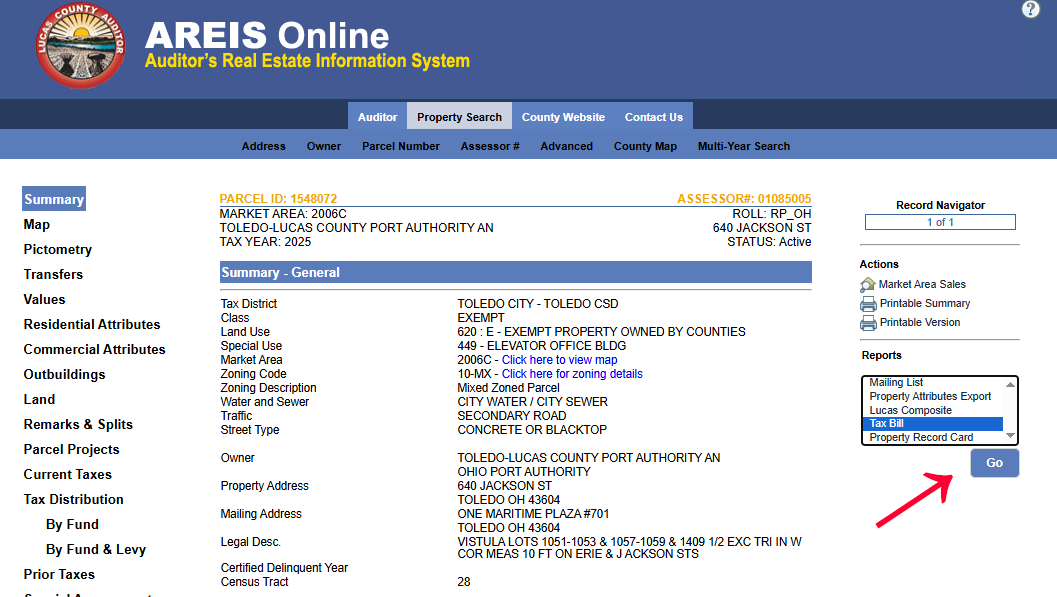Click the Printable Summary printer icon
This screenshot has height=597, width=1057.
tap(868, 304)
